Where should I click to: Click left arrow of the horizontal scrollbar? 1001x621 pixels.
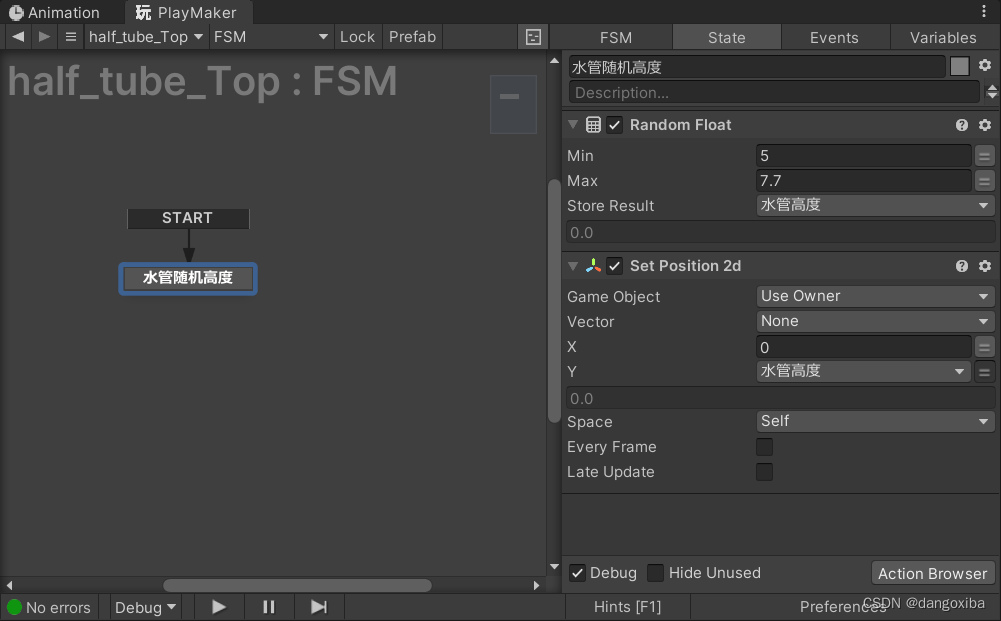point(9,585)
